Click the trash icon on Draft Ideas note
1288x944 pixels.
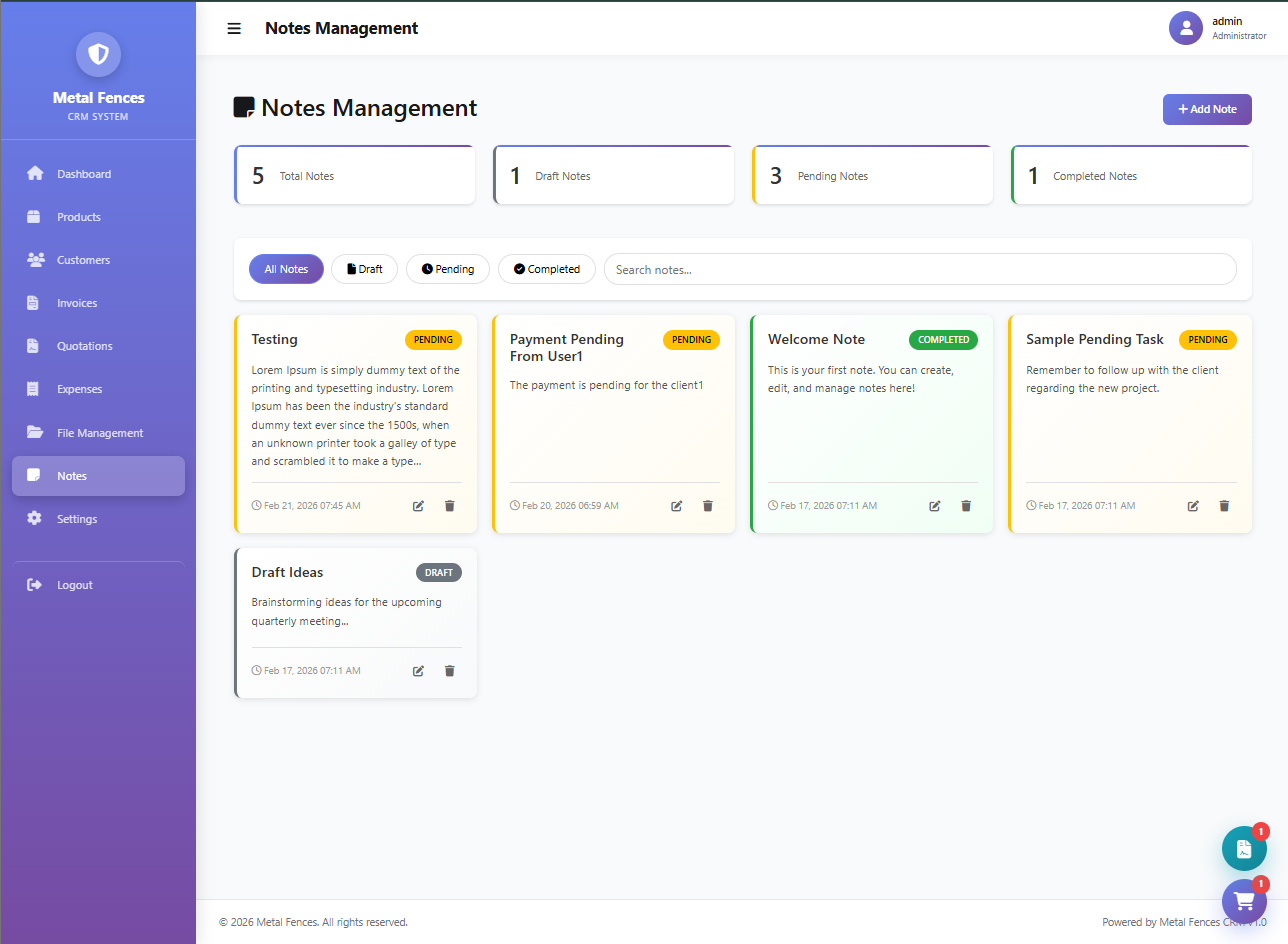[x=449, y=670]
